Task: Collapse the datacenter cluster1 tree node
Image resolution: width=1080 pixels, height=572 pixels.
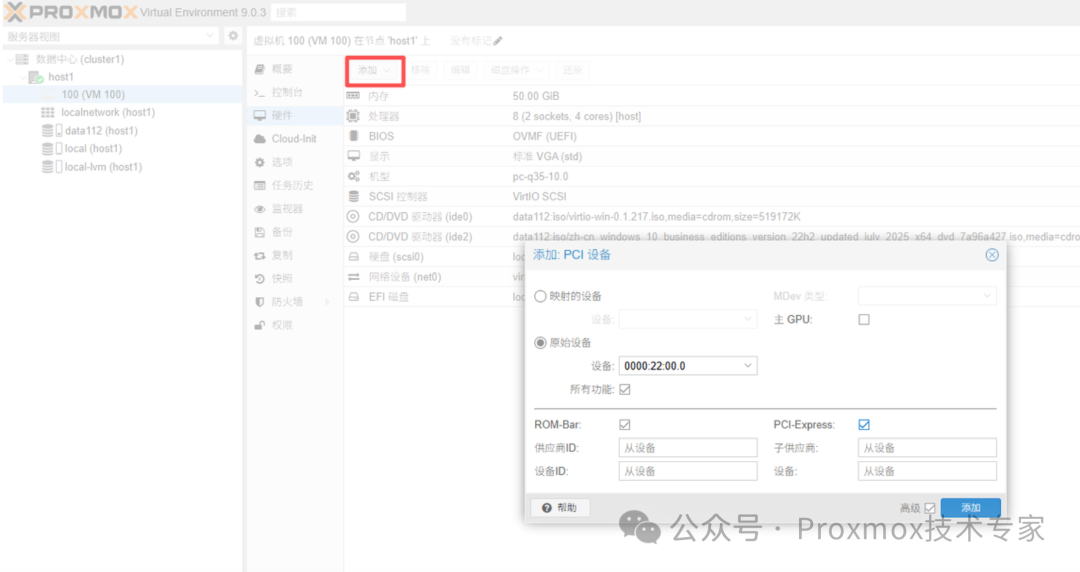Action: 9,59
